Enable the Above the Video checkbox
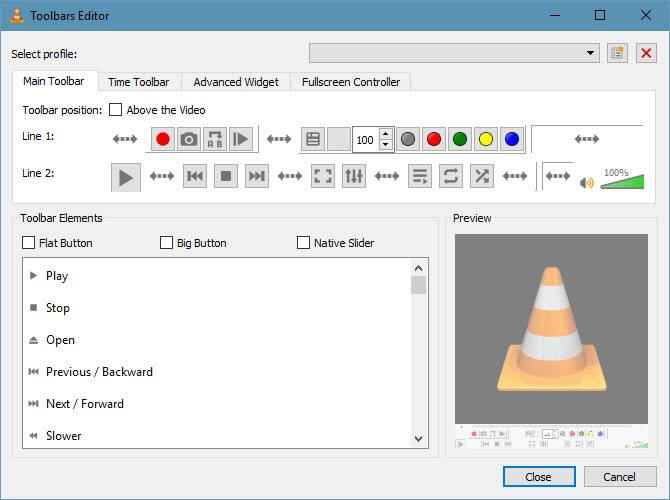670x500 pixels. point(115,110)
